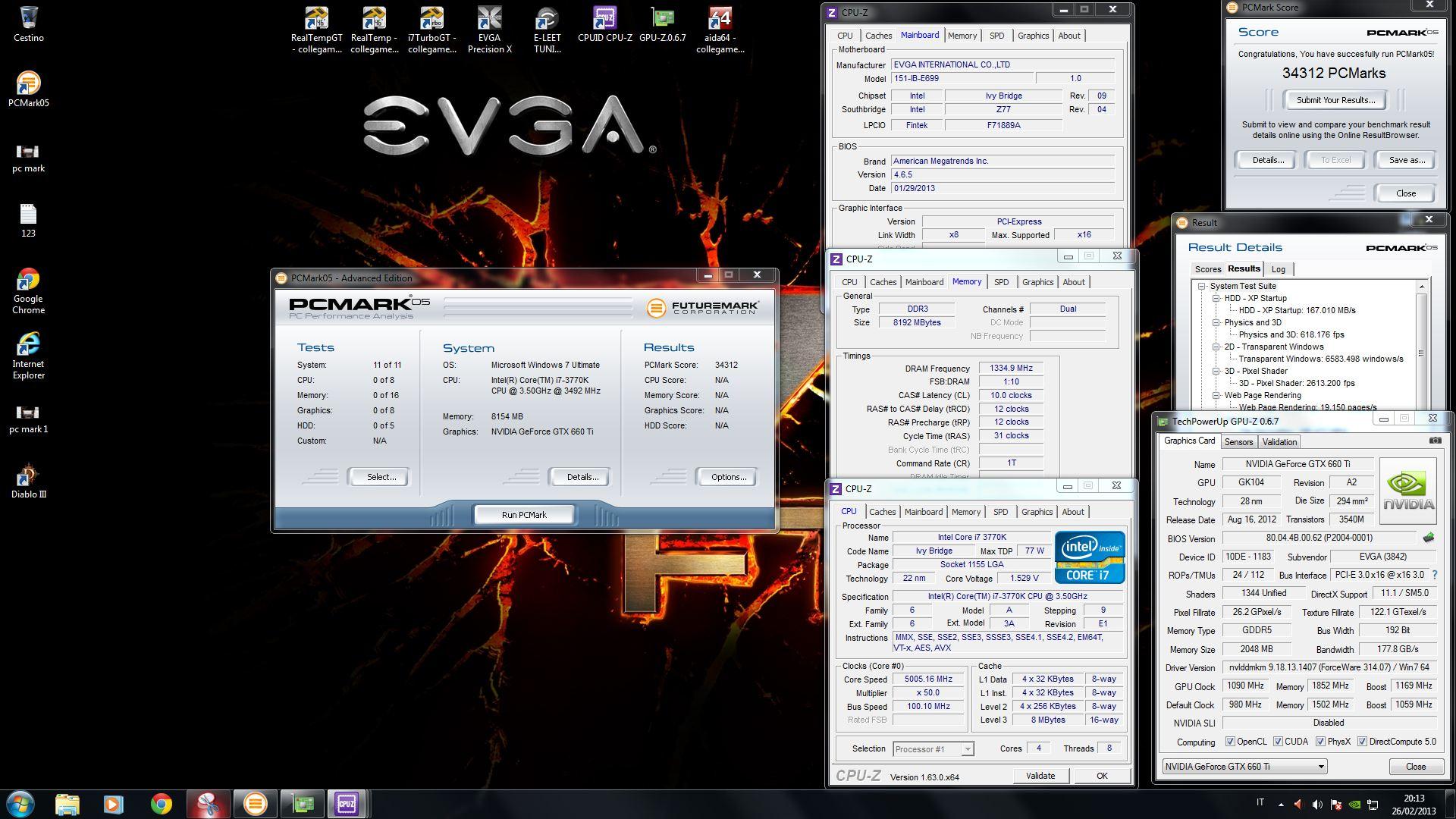The image size is (1456, 819).
Task: Open the EVGA Precision X shortcut
Action: 490,30
